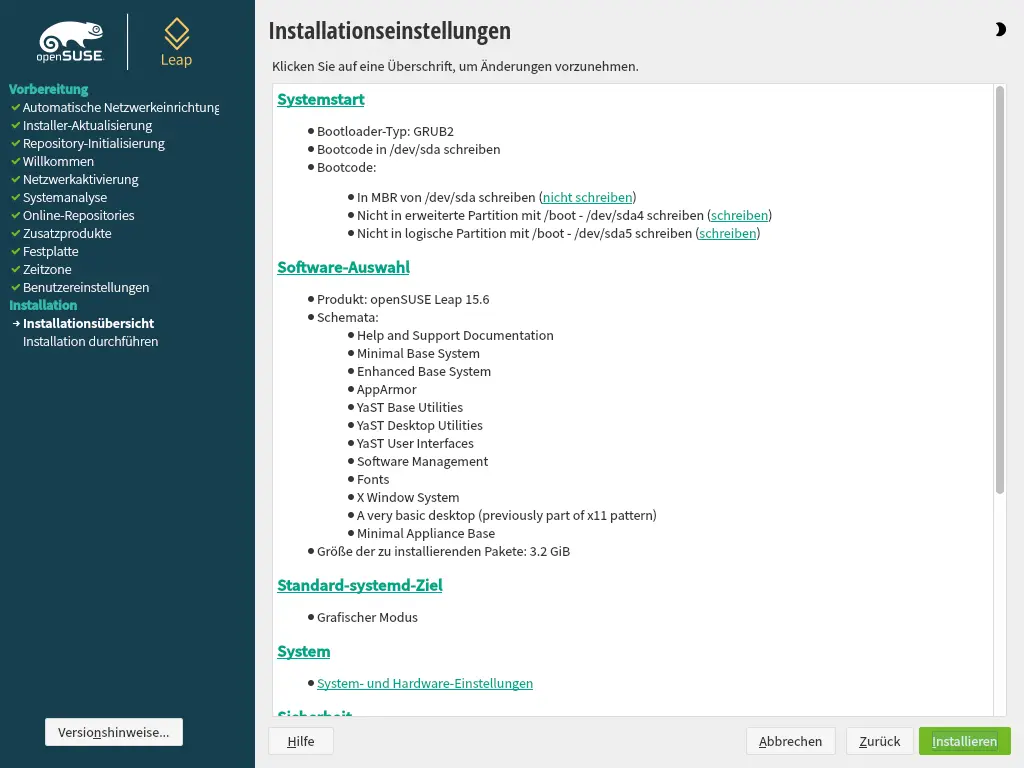Open the Standard-systemd-Ziel heading
The width and height of the screenshot is (1024, 768).
359,586
